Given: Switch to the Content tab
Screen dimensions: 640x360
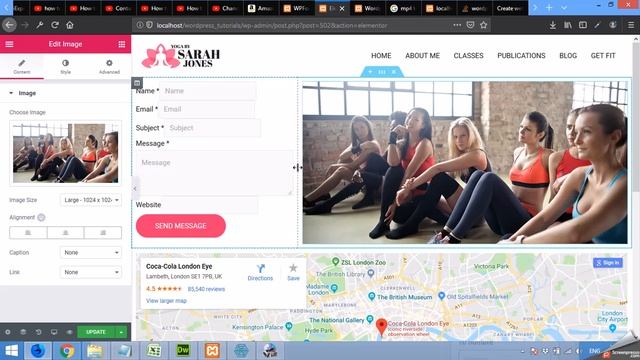Looking at the screenshot, I should tap(22, 67).
